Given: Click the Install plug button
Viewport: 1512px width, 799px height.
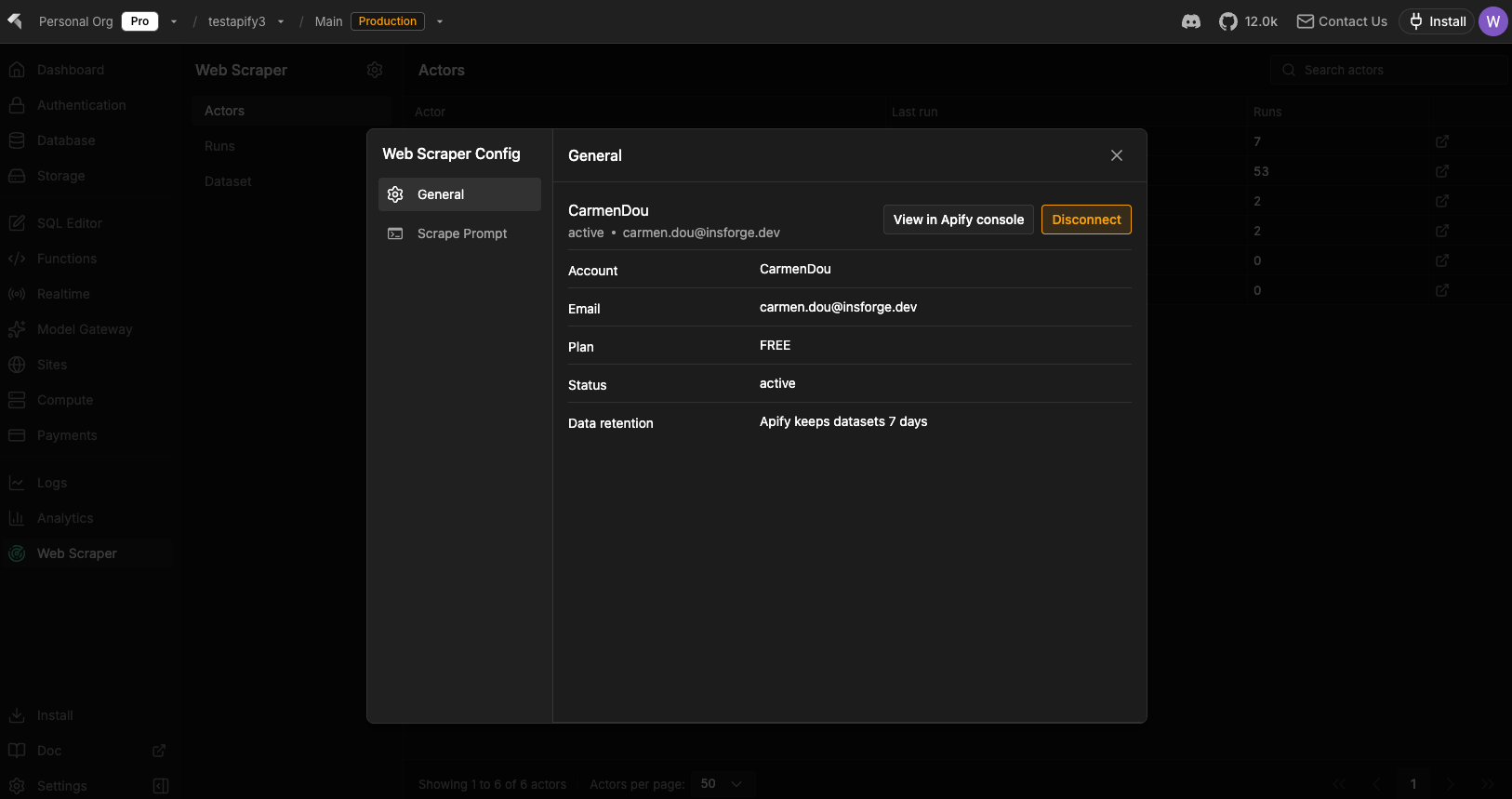Looking at the screenshot, I should tap(1438, 21).
